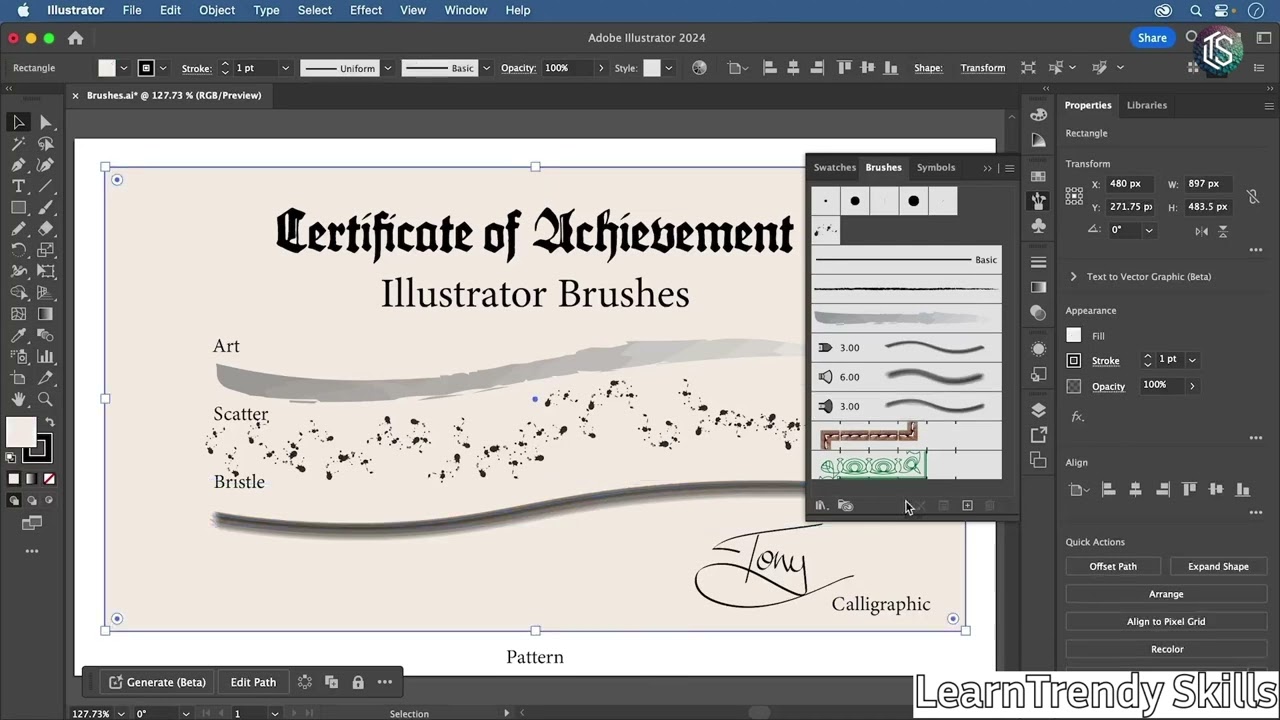Viewport: 1280px width, 720px height.
Task: Toggle lock icon in contextual task bar
Action: [x=358, y=682]
